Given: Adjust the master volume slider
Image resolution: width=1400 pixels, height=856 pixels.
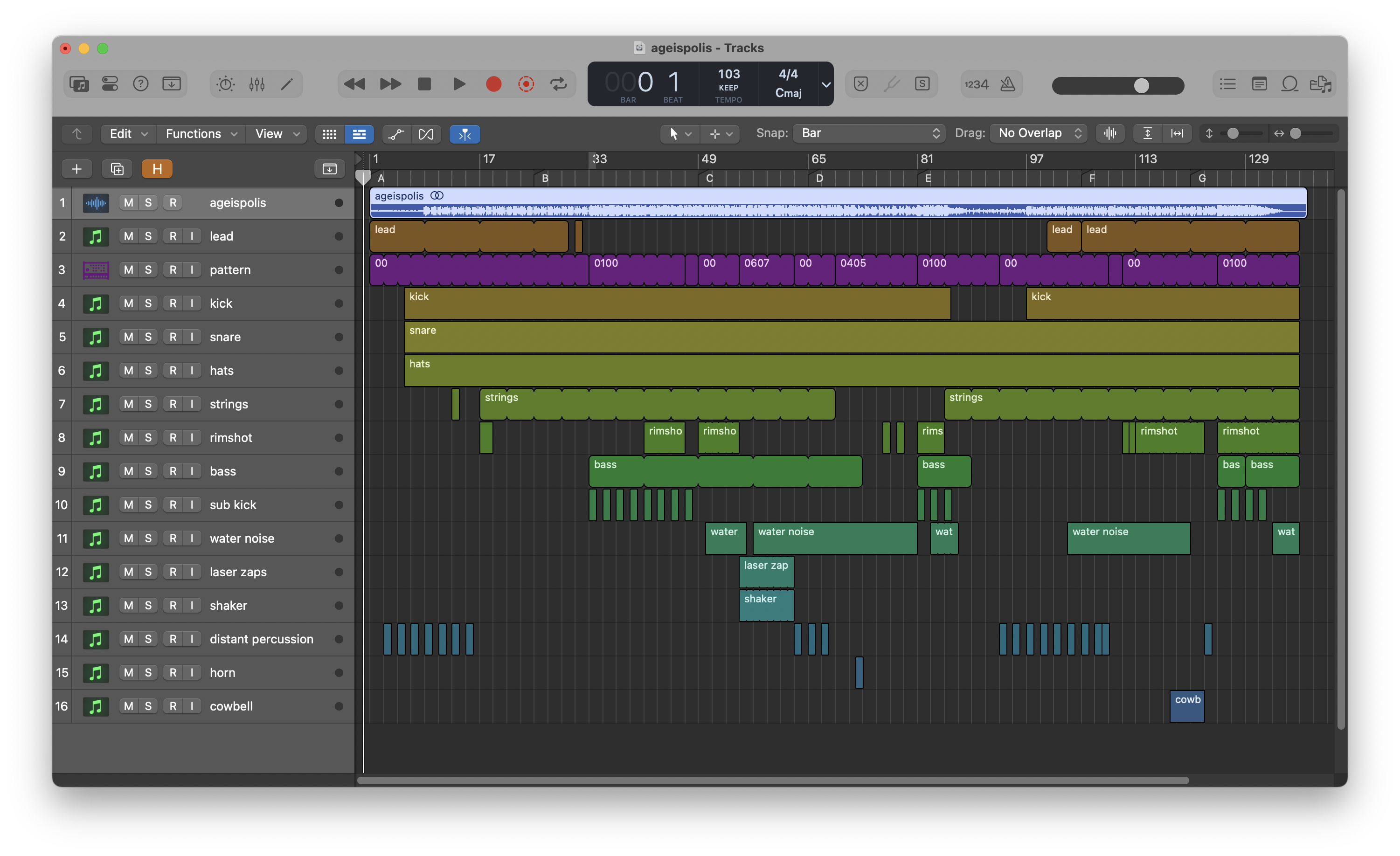Looking at the screenshot, I should pyautogui.click(x=1141, y=85).
